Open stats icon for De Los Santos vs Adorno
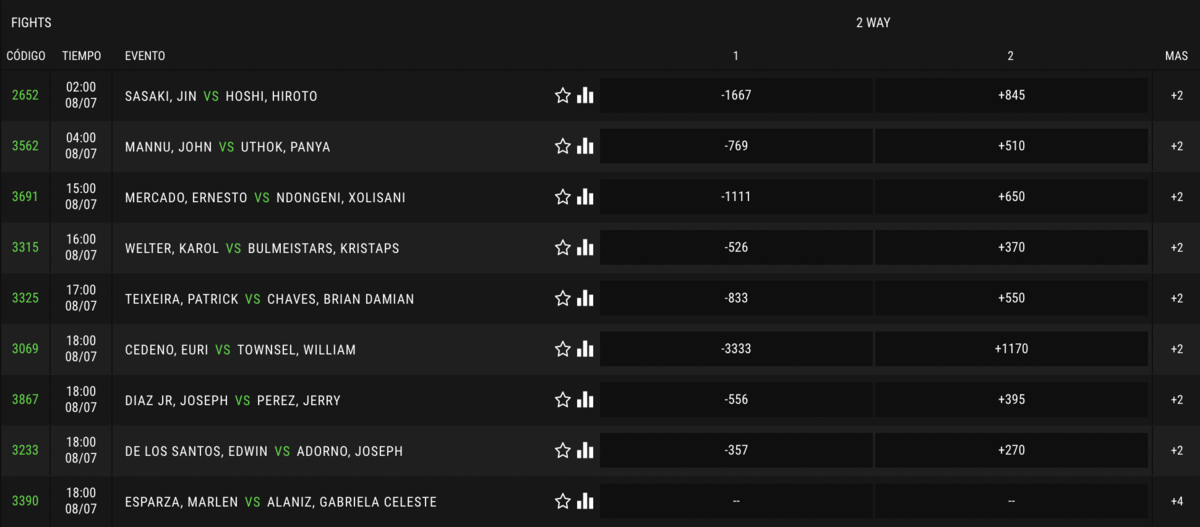This screenshot has height=527, width=1200. 586,451
